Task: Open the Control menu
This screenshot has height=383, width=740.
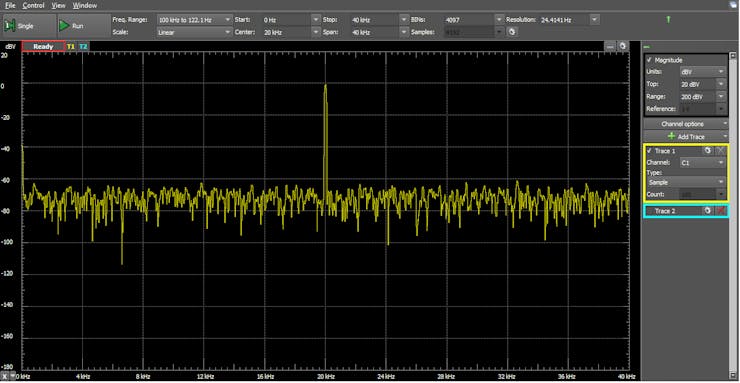Action: click(33, 6)
